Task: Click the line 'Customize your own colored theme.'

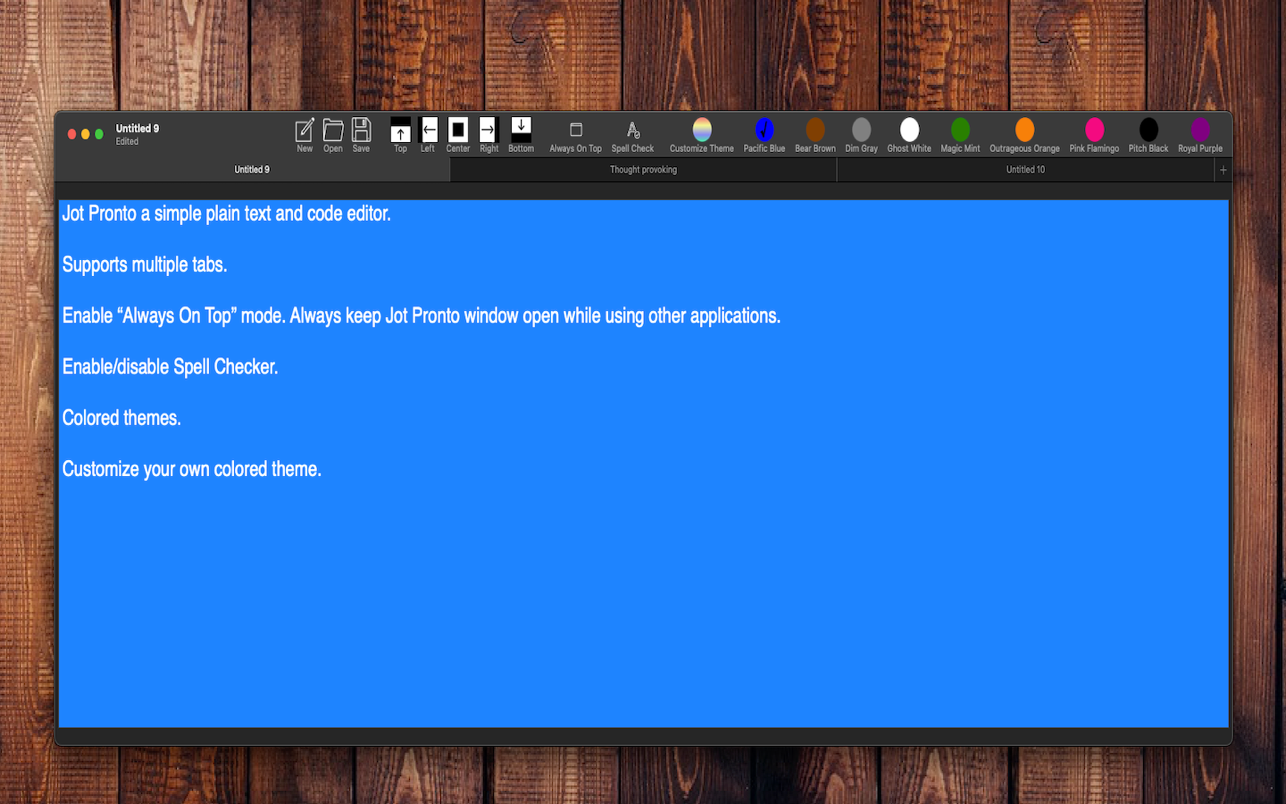Action: pyautogui.click(x=192, y=469)
